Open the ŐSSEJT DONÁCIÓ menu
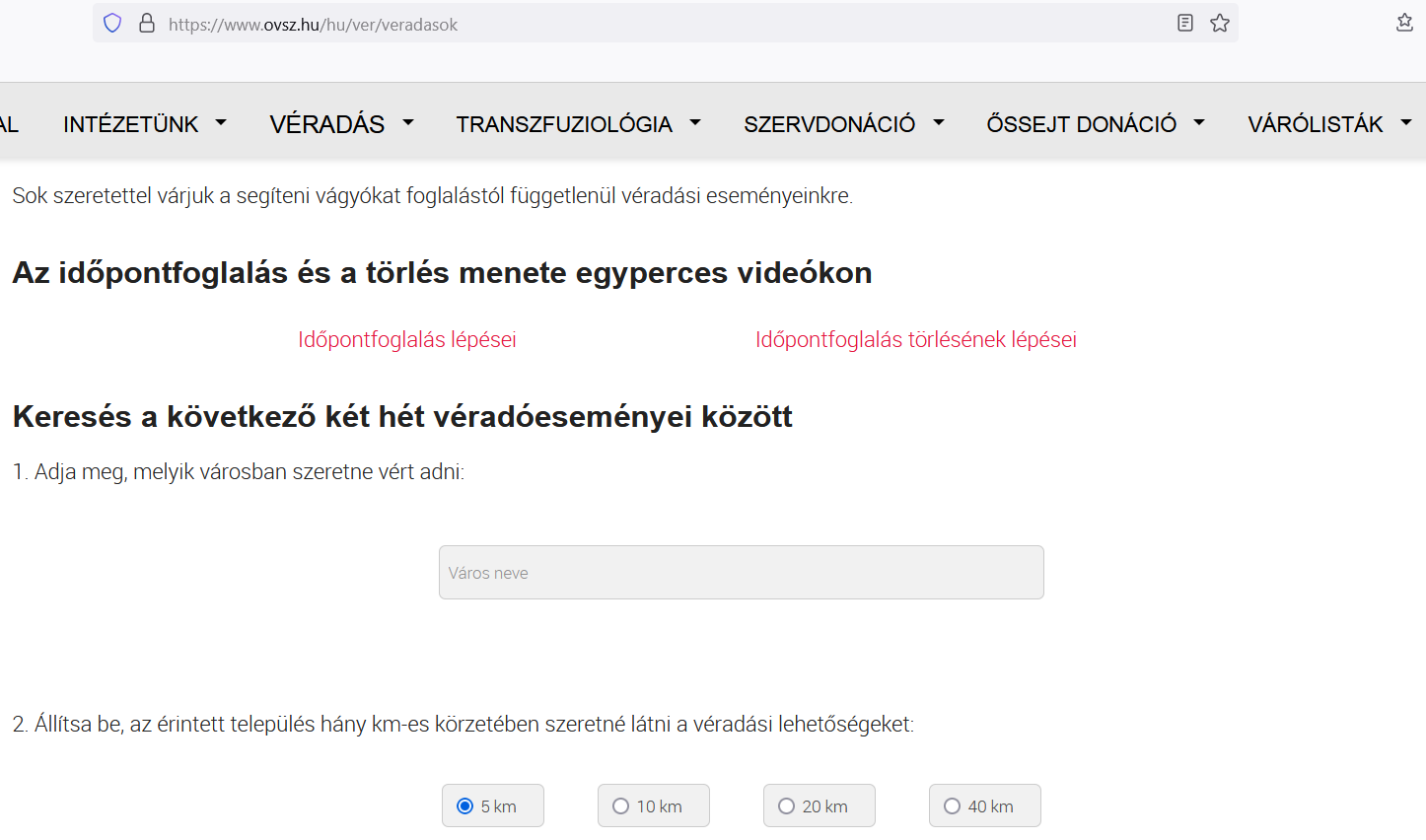This screenshot has height=840, width=1426. [1081, 124]
